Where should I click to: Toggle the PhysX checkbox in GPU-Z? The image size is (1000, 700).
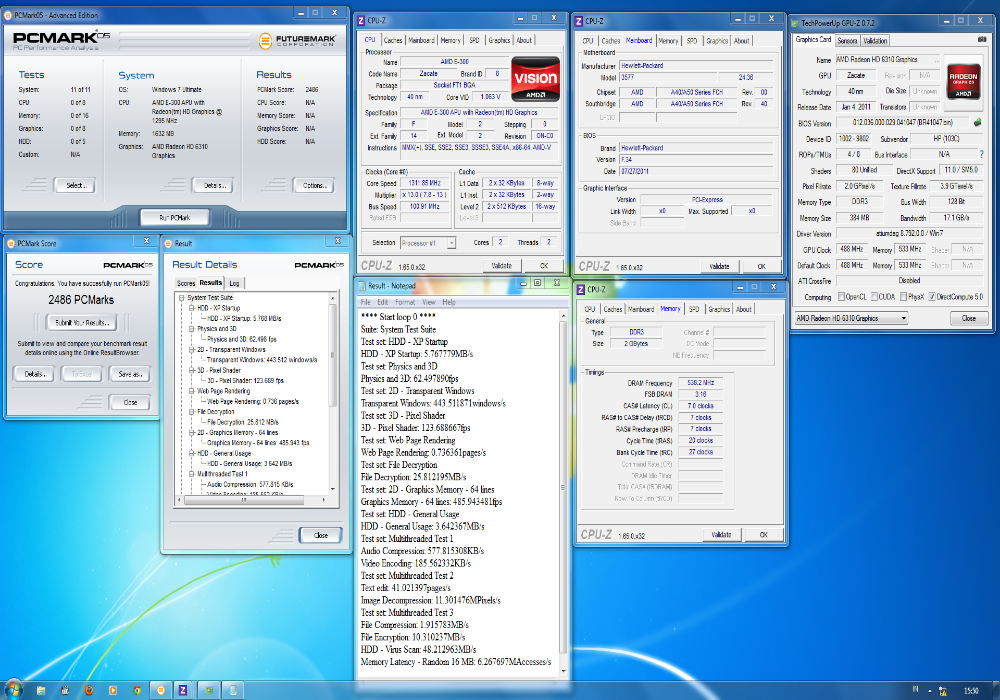coord(903,296)
